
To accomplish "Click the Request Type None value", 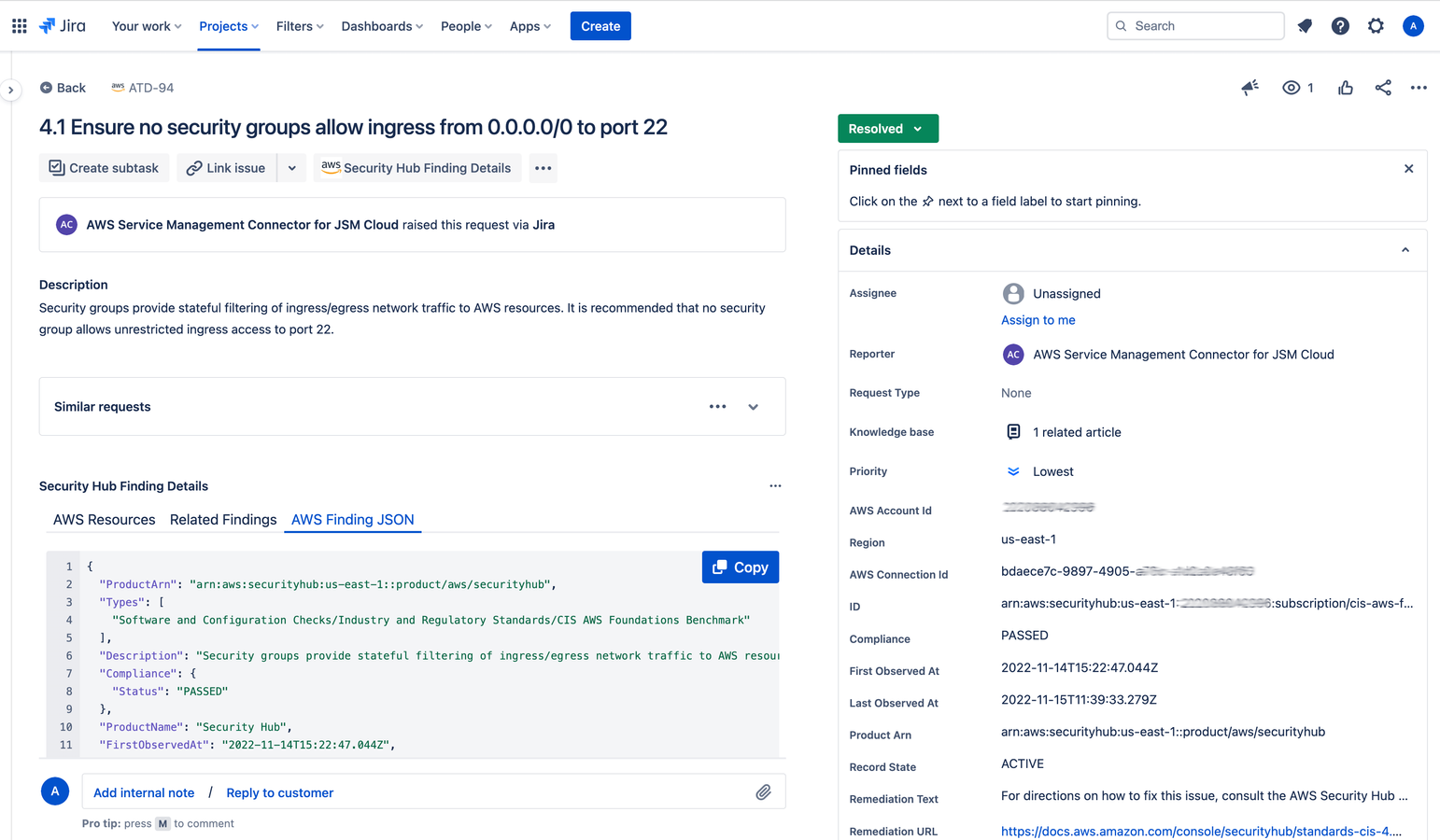I will [1016, 393].
